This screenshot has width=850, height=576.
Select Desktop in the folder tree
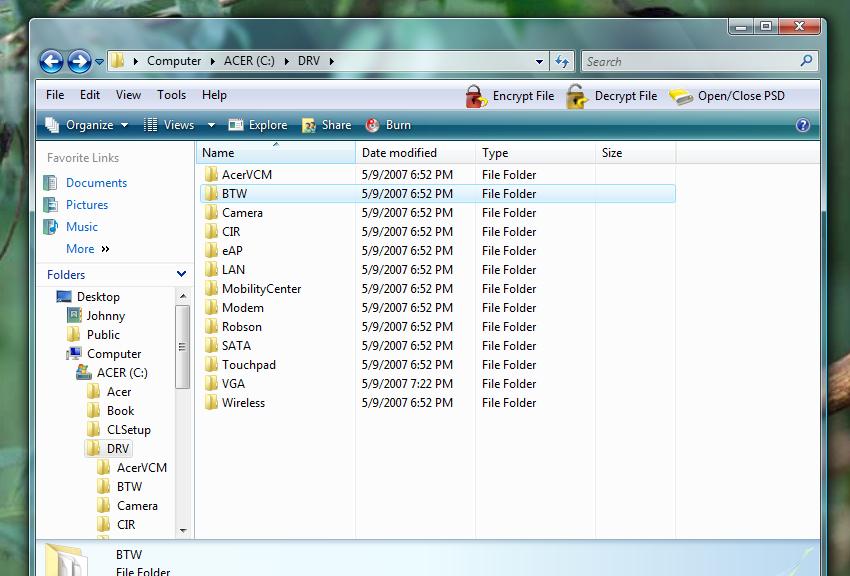(98, 297)
